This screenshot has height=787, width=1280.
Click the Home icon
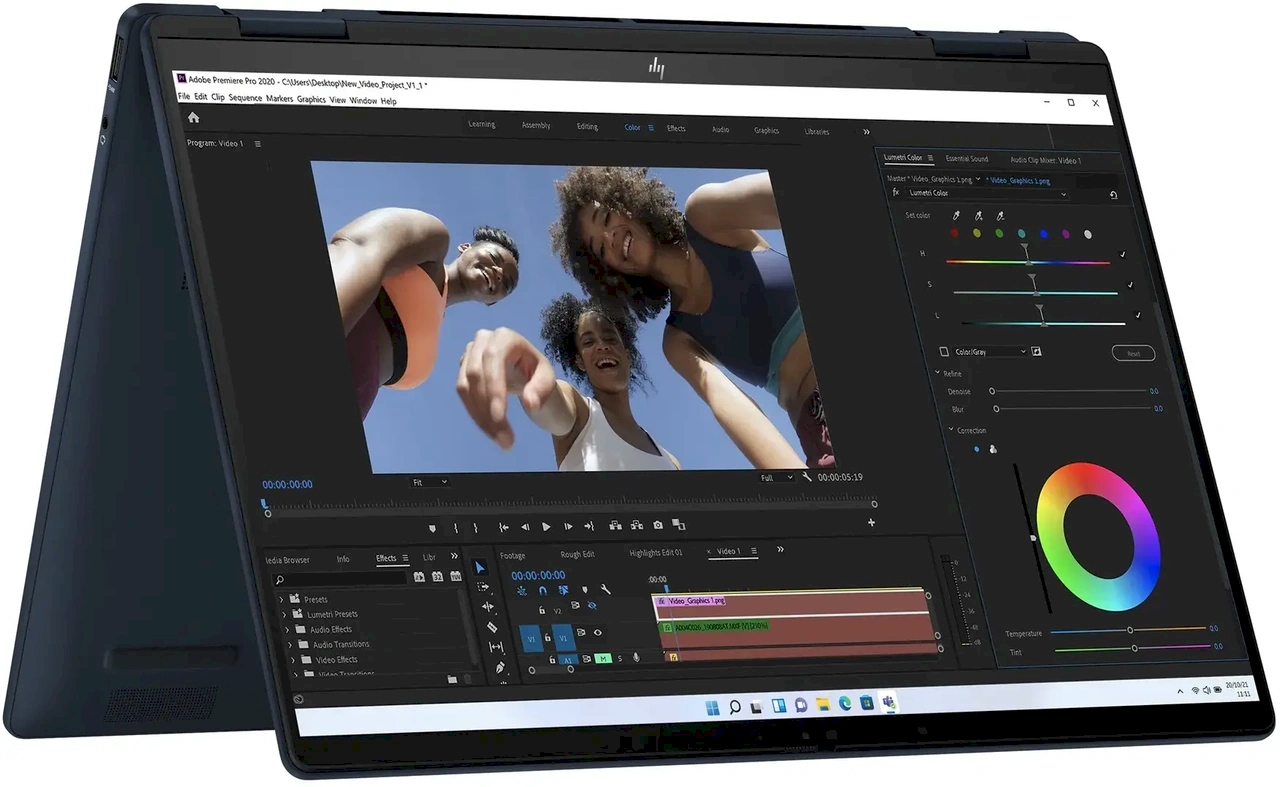[193, 117]
